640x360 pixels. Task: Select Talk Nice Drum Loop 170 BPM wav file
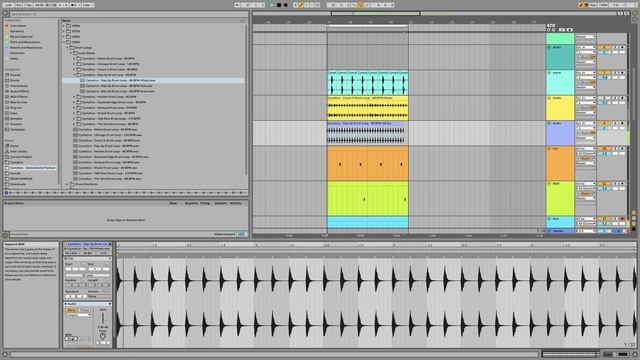click(x=109, y=173)
